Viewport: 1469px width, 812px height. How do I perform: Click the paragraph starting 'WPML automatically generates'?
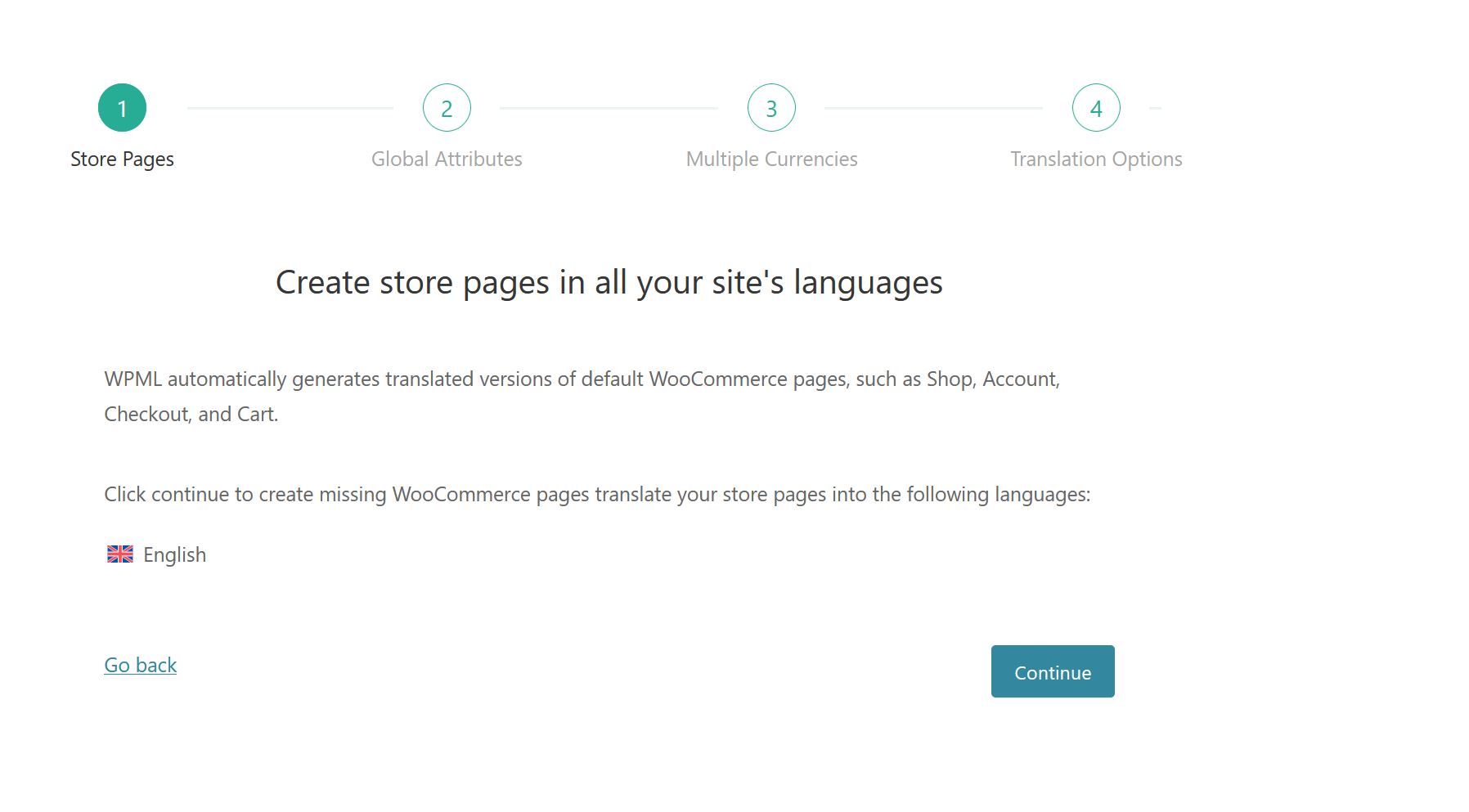pos(582,397)
